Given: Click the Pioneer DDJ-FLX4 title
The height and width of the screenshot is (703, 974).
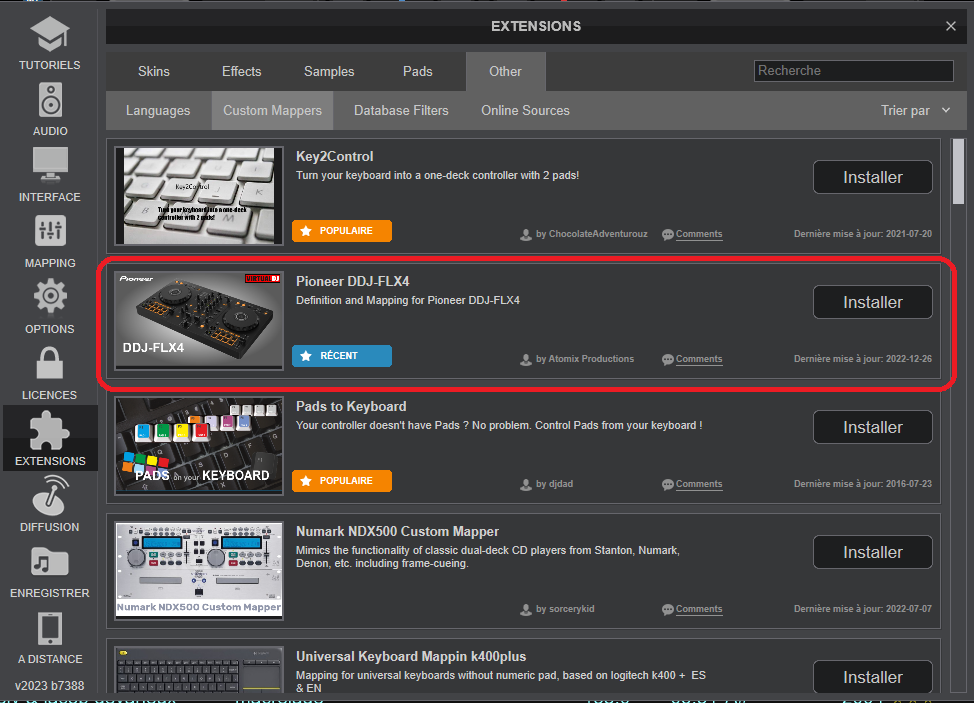Looking at the screenshot, I should pos(352,281).
